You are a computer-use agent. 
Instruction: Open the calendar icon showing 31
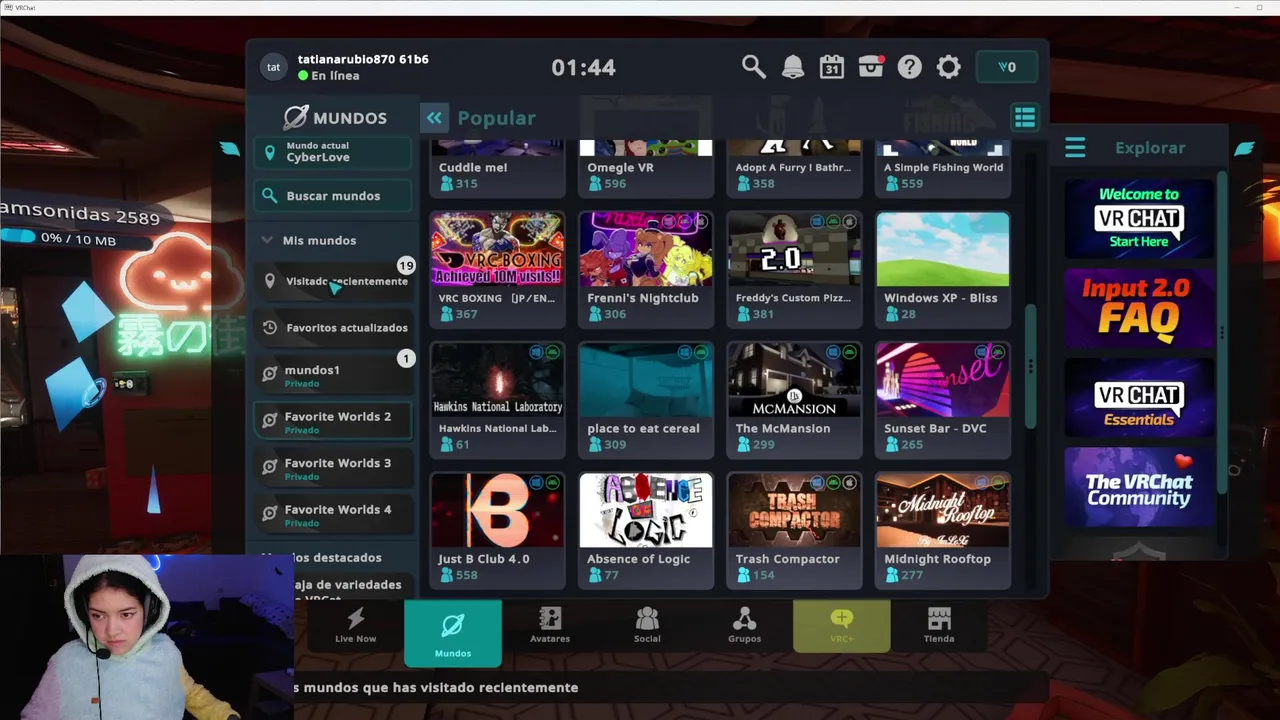tap(831, 67)
